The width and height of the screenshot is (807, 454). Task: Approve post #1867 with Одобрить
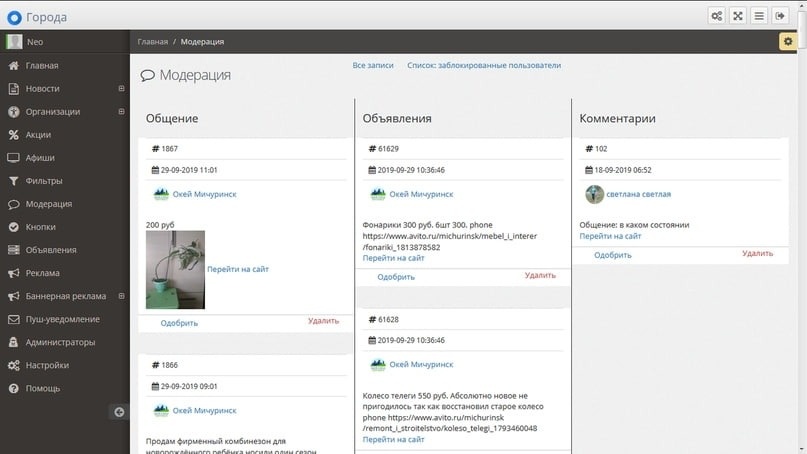click(x=179, y=323)
